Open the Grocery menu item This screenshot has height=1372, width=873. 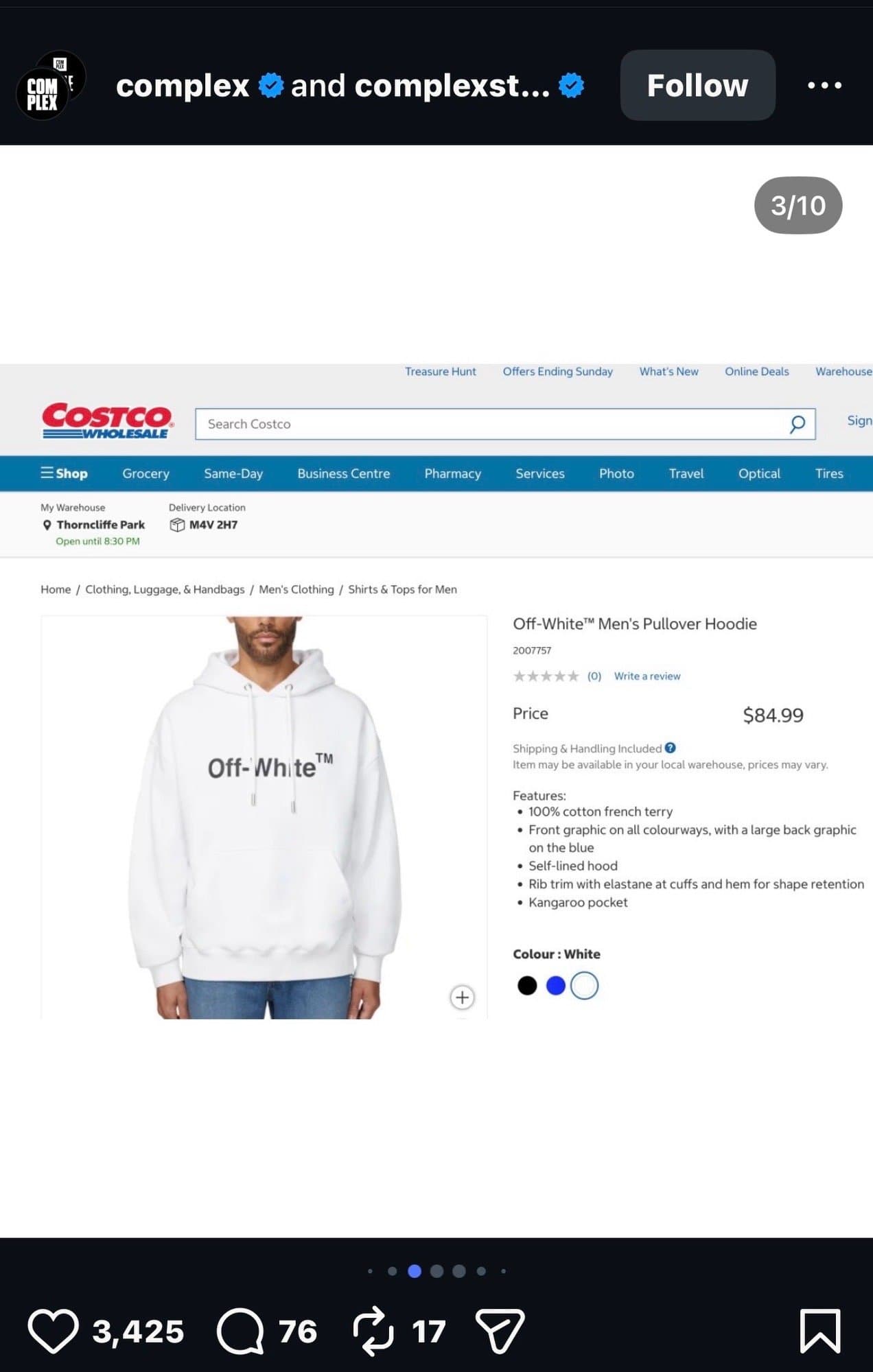(x=145, y=473)
